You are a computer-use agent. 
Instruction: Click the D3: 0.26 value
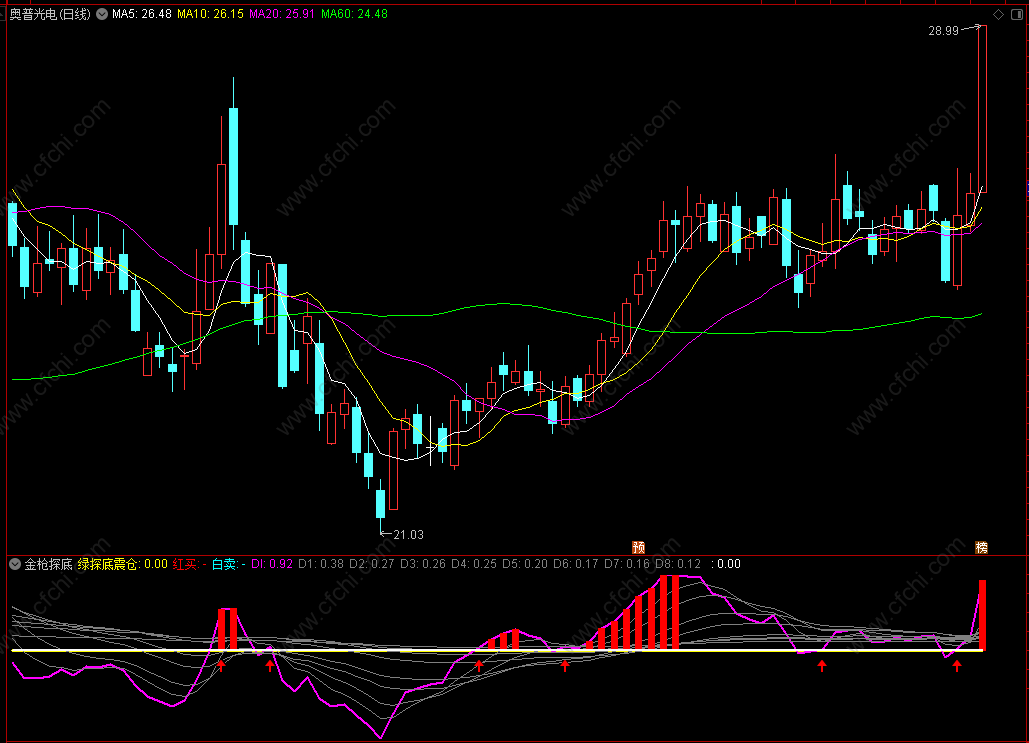point(423,564)
